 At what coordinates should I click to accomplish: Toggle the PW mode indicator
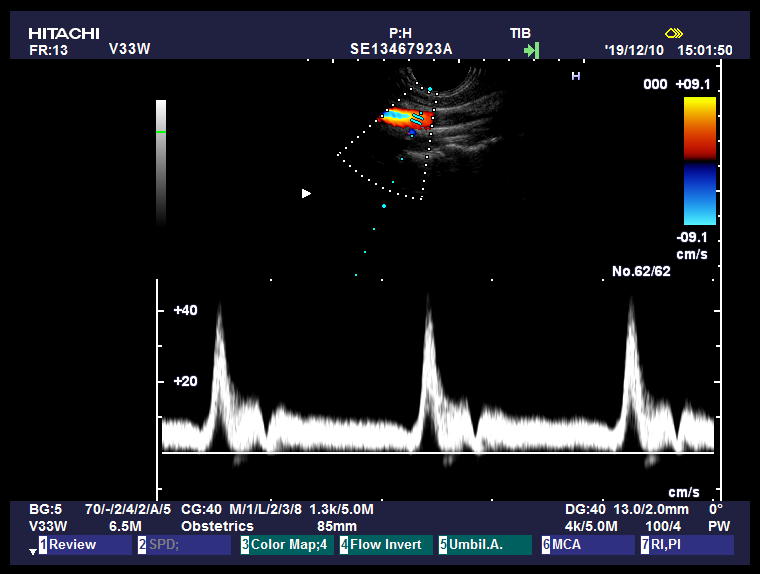tap(718, 526)
